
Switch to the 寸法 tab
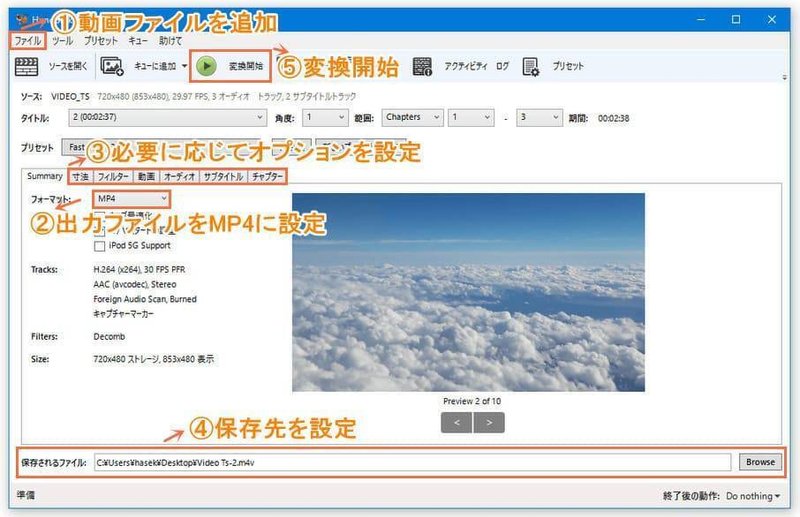click(x=81, y=177)
